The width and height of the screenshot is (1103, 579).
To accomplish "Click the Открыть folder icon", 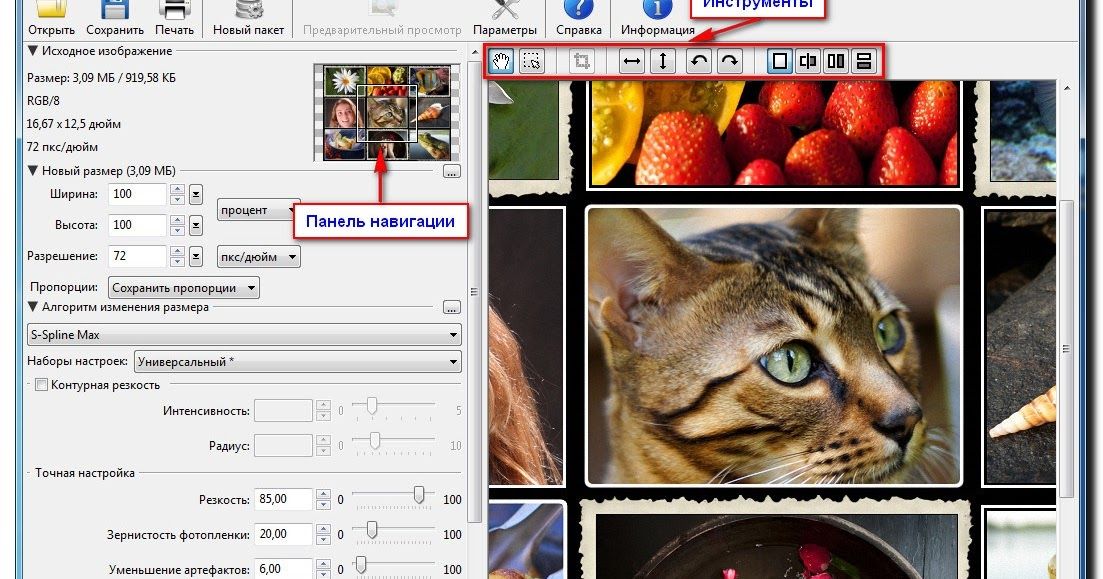I will pyautogui.click(x=51, y=10).
